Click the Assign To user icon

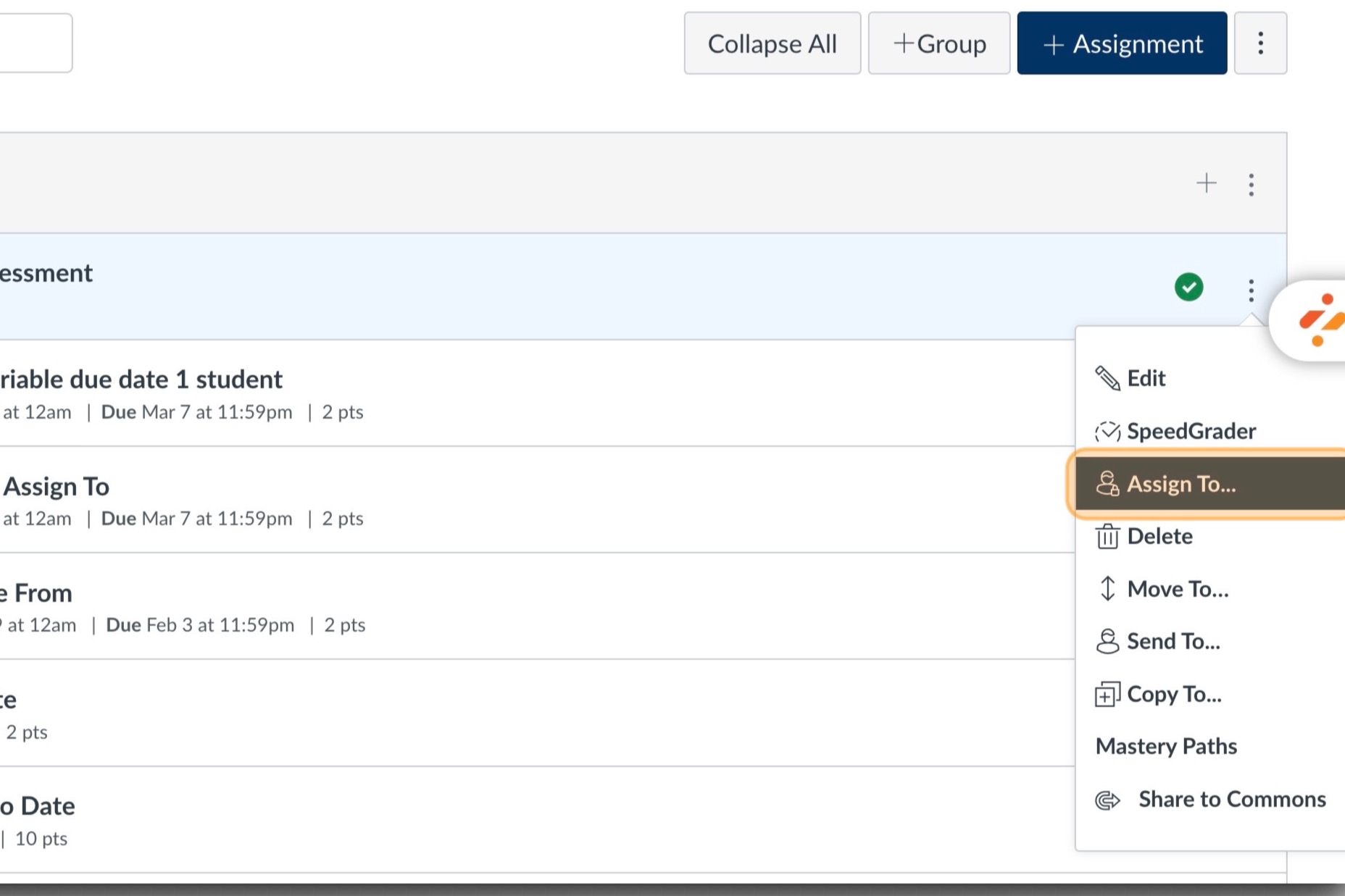(1107, 484)
